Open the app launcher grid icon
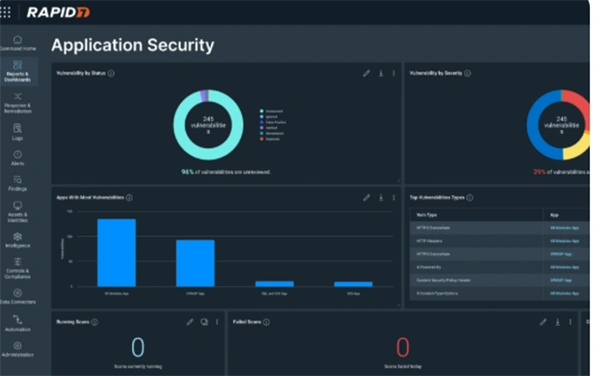The height and width of the screenshot is (376, 600). (5, 12)
